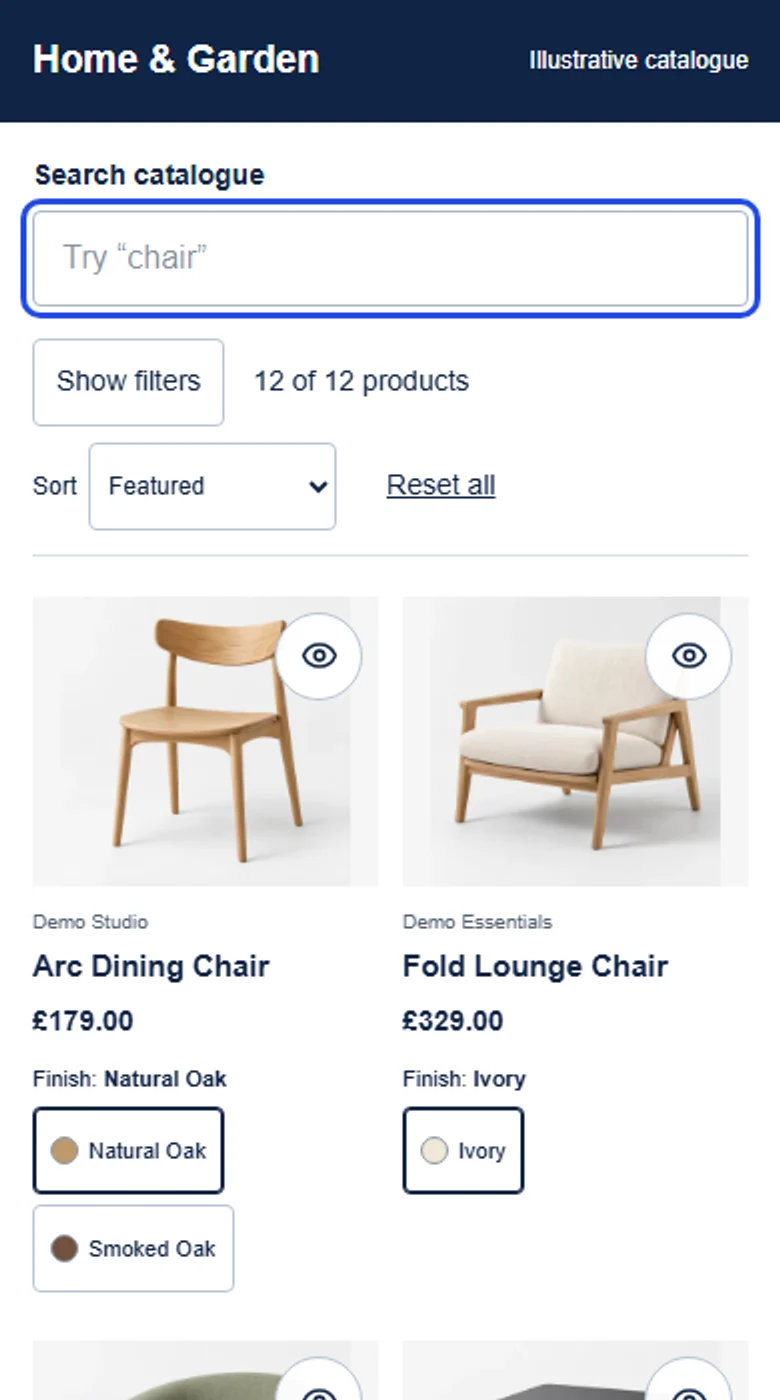Open Arc Dining Chair product image
This screenshot has height=1400, width=780.
(x=205, y=742)
